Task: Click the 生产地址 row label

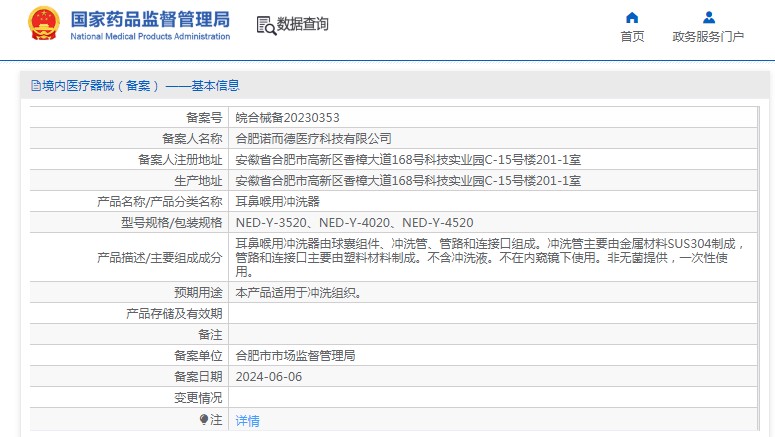Action: coord(198,180)
